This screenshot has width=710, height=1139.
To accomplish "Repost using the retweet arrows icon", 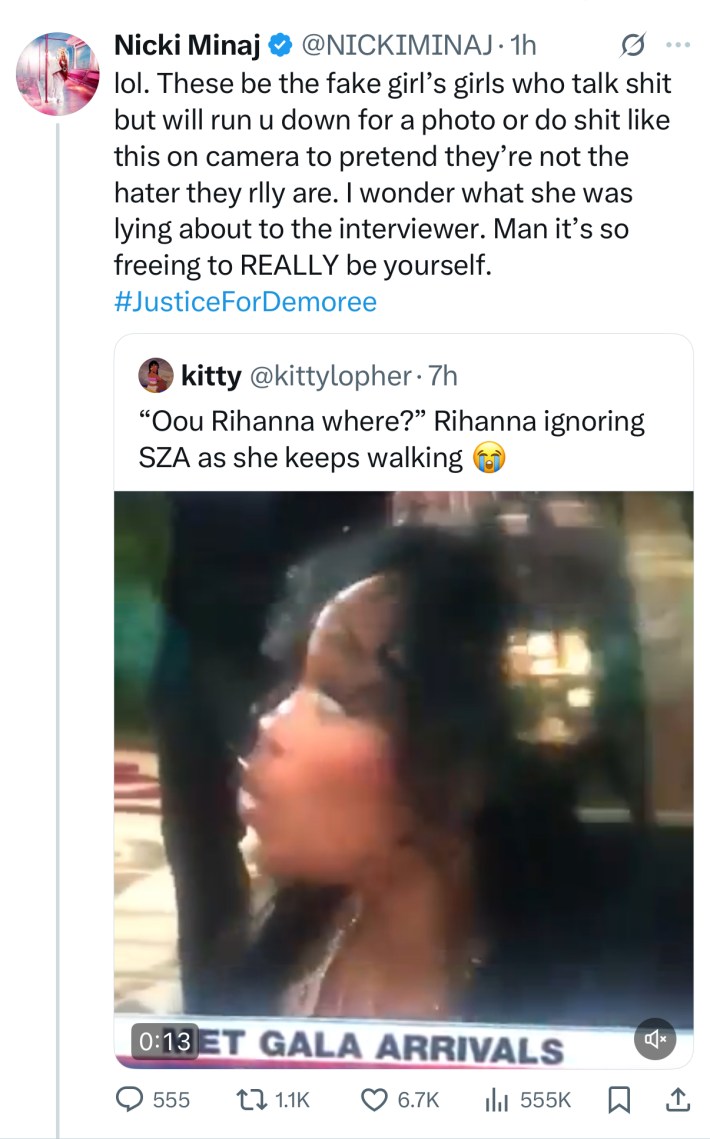I will tap(257, 1099).
